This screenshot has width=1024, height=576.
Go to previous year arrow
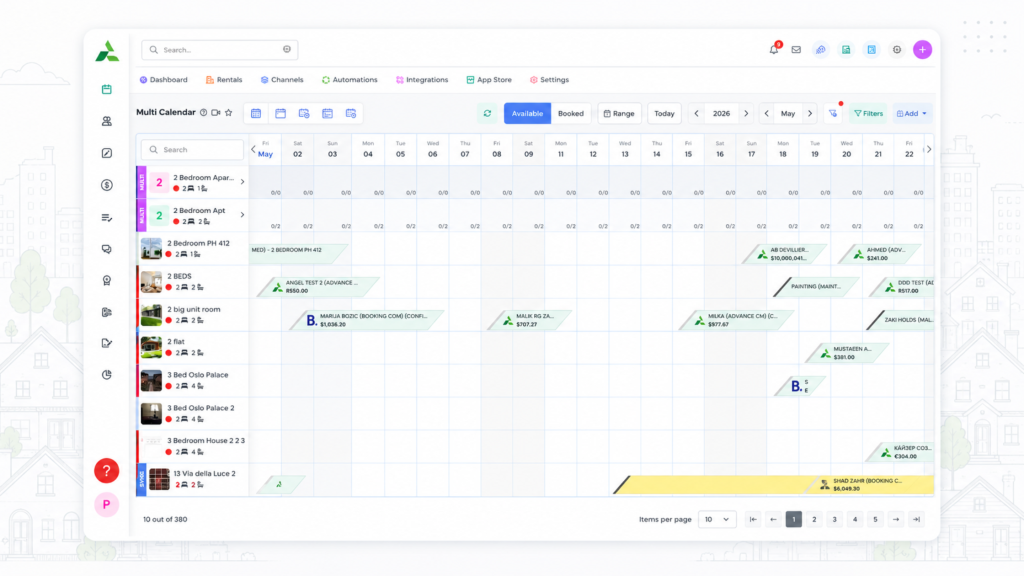point(696,114)
